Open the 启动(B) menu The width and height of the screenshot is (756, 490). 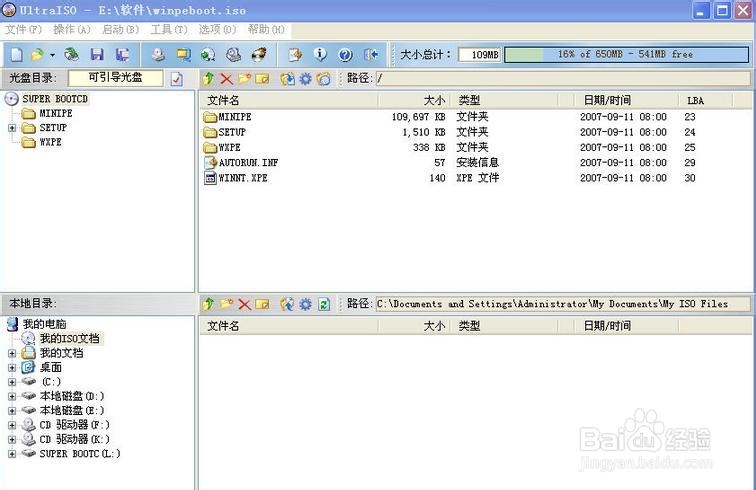120,29
